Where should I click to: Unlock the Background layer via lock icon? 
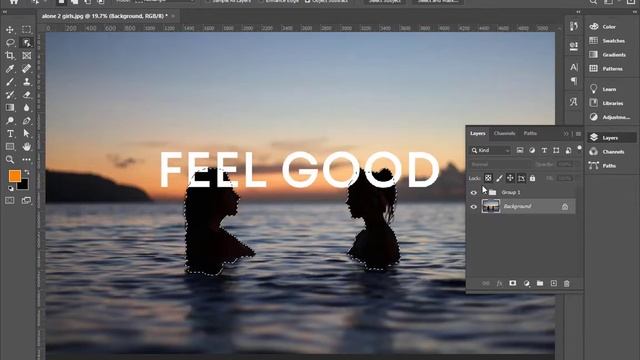pyautogui.click(x=565, y=207)
